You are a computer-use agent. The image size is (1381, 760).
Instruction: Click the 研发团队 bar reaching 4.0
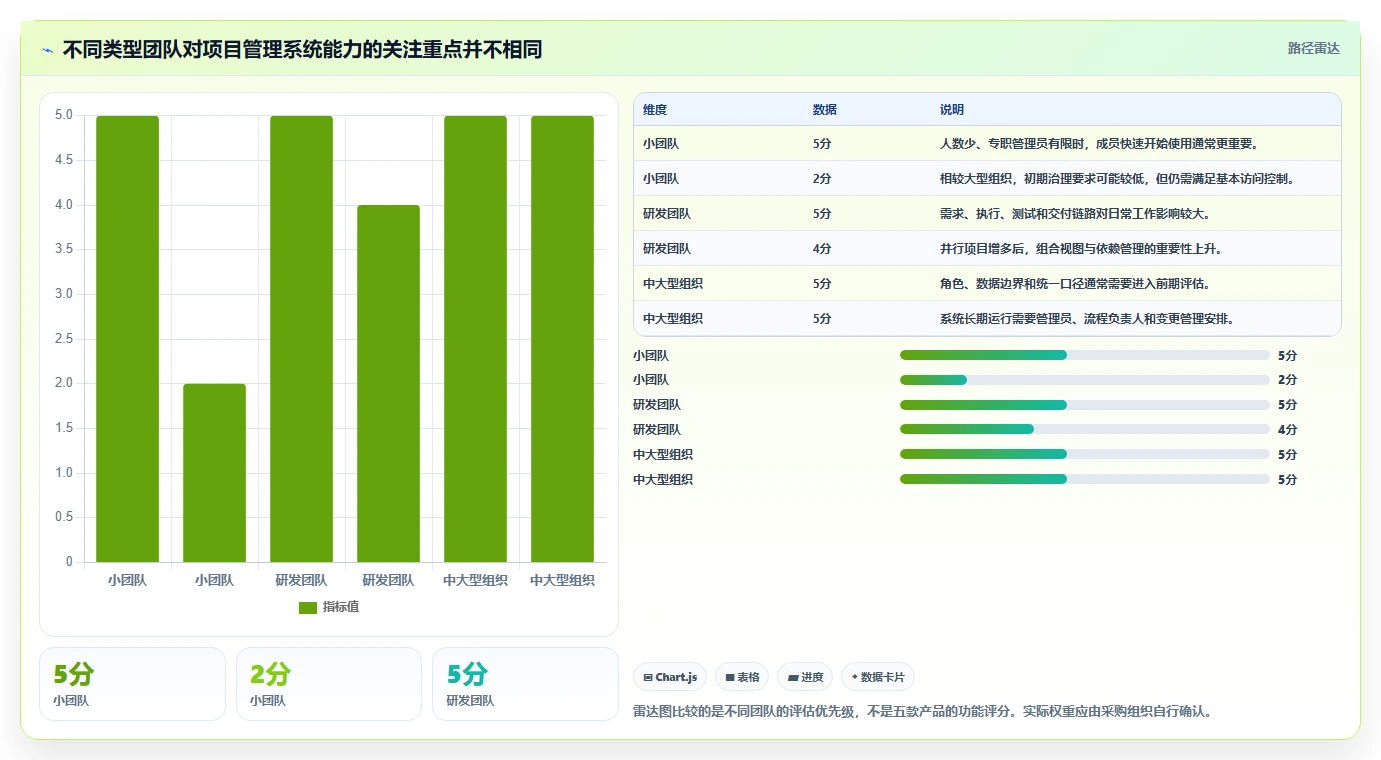[x=388, y=383]
